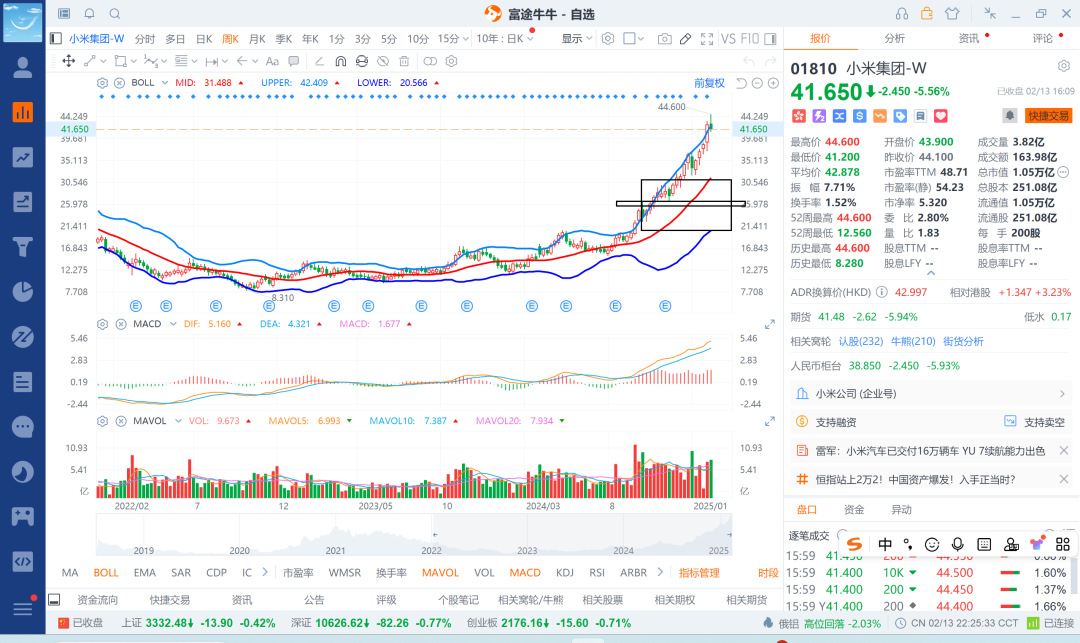This screenshot has height=643, width=1080.
Task: Open the orange wallet icon
Action: (x=927, y=13)
